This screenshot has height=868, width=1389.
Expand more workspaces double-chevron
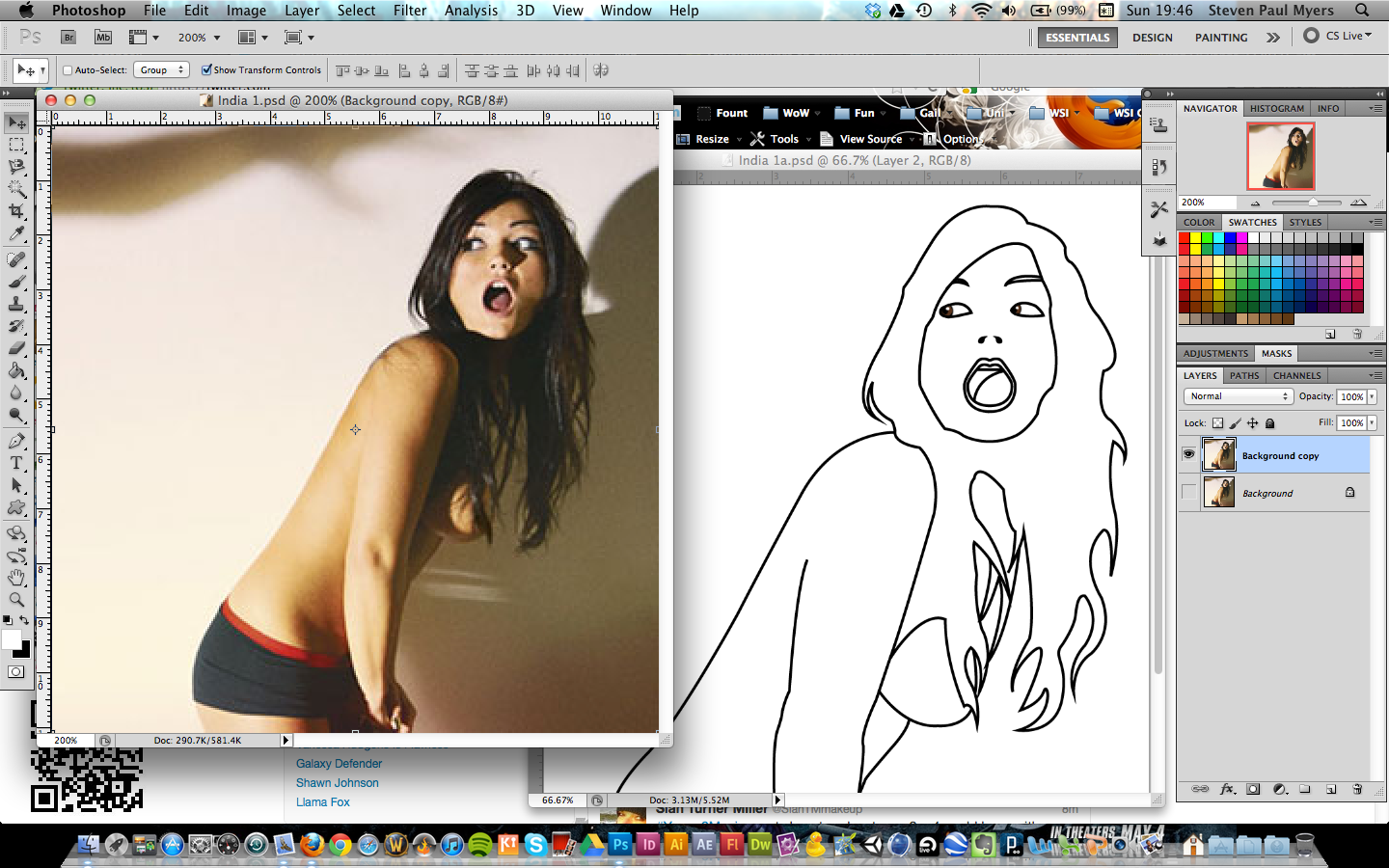pyautogui.click(x=1273, y=38)
